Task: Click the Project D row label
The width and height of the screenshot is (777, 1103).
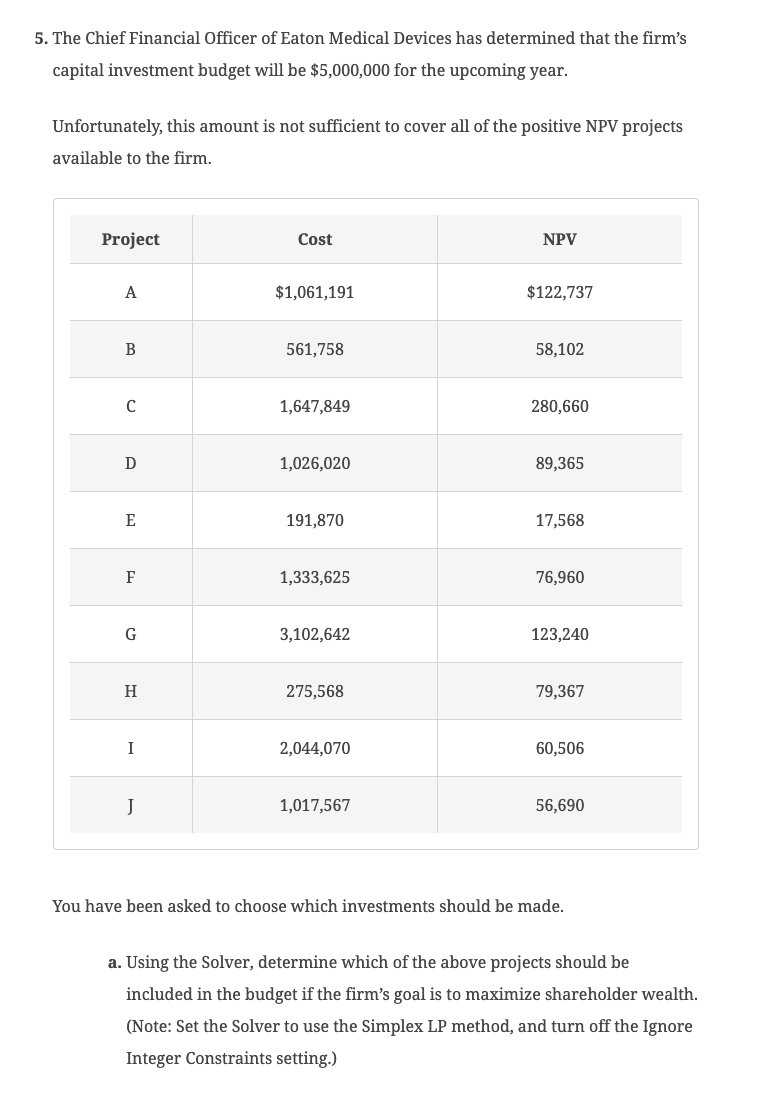Action: (x=130, y=463)
